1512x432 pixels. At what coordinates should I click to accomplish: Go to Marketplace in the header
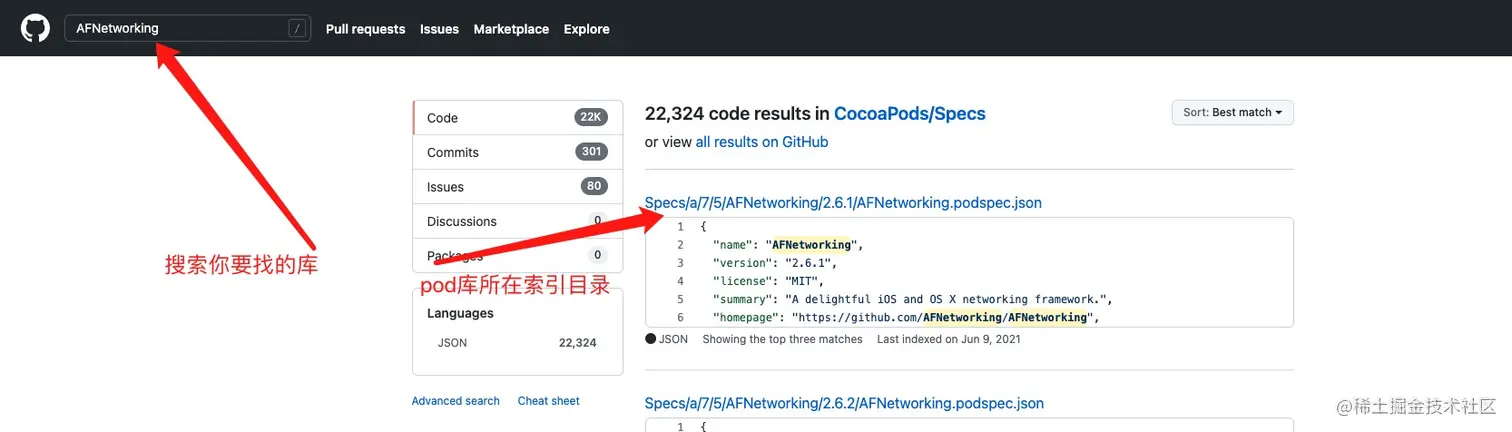[511, 29]
